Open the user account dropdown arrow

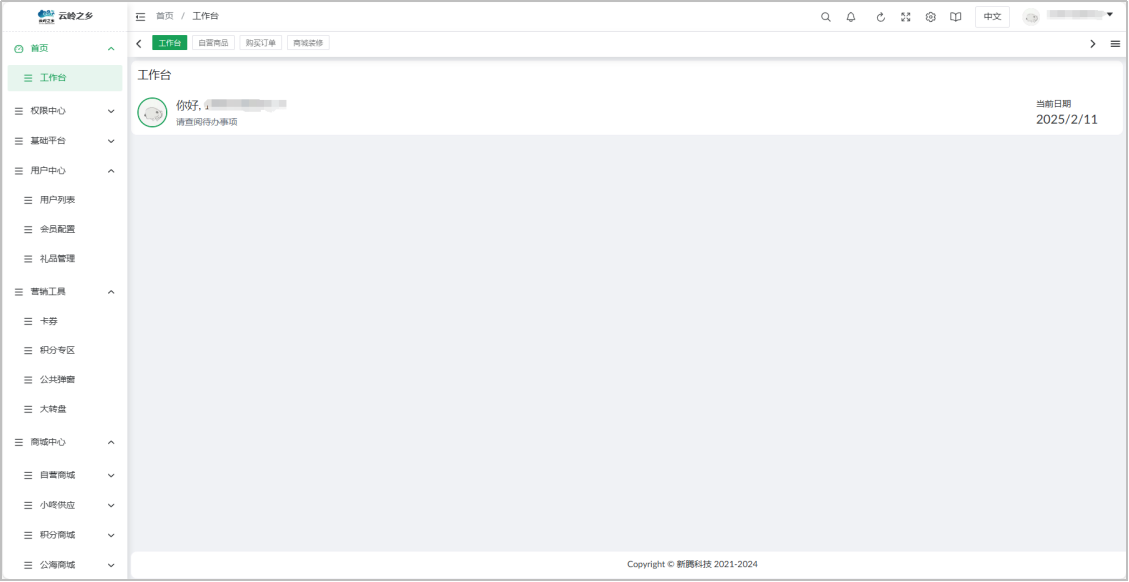(x=1110, y=14)
